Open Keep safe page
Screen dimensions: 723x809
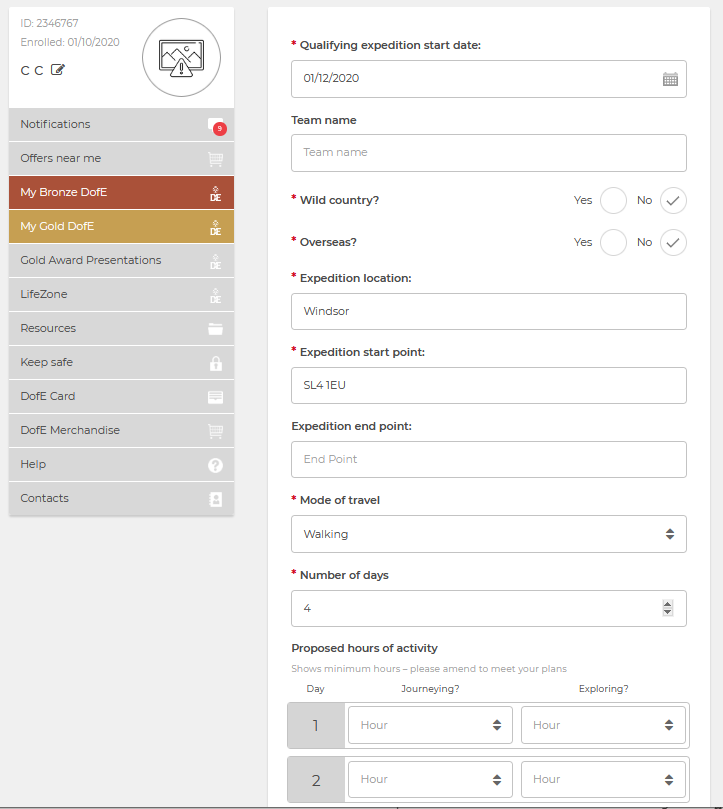(121, 363)
